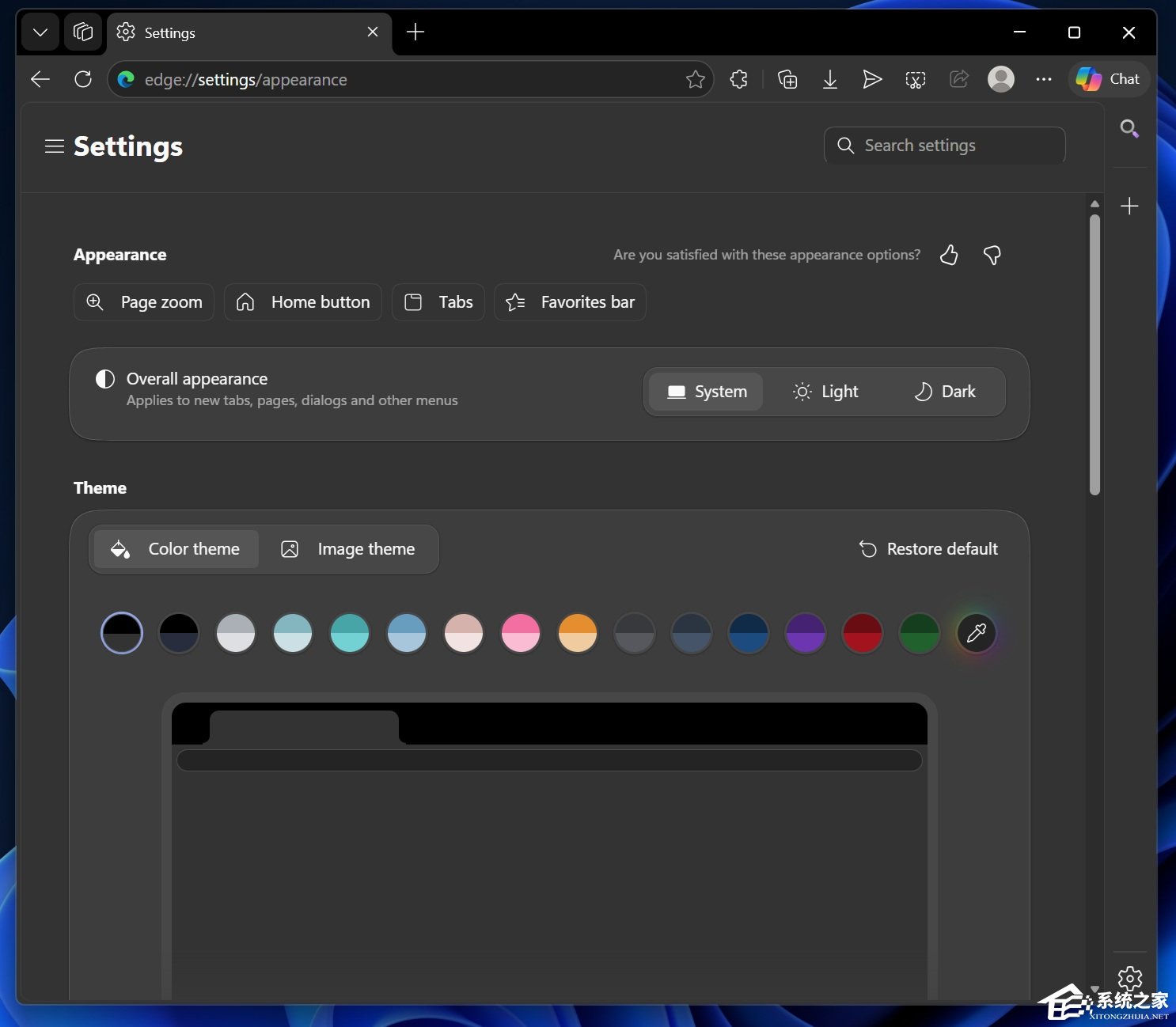The height and width of the screenshot is (1027, 1176).
Task: Click "Are you satisfied with these appearance options?"
Action: (767, 255)
